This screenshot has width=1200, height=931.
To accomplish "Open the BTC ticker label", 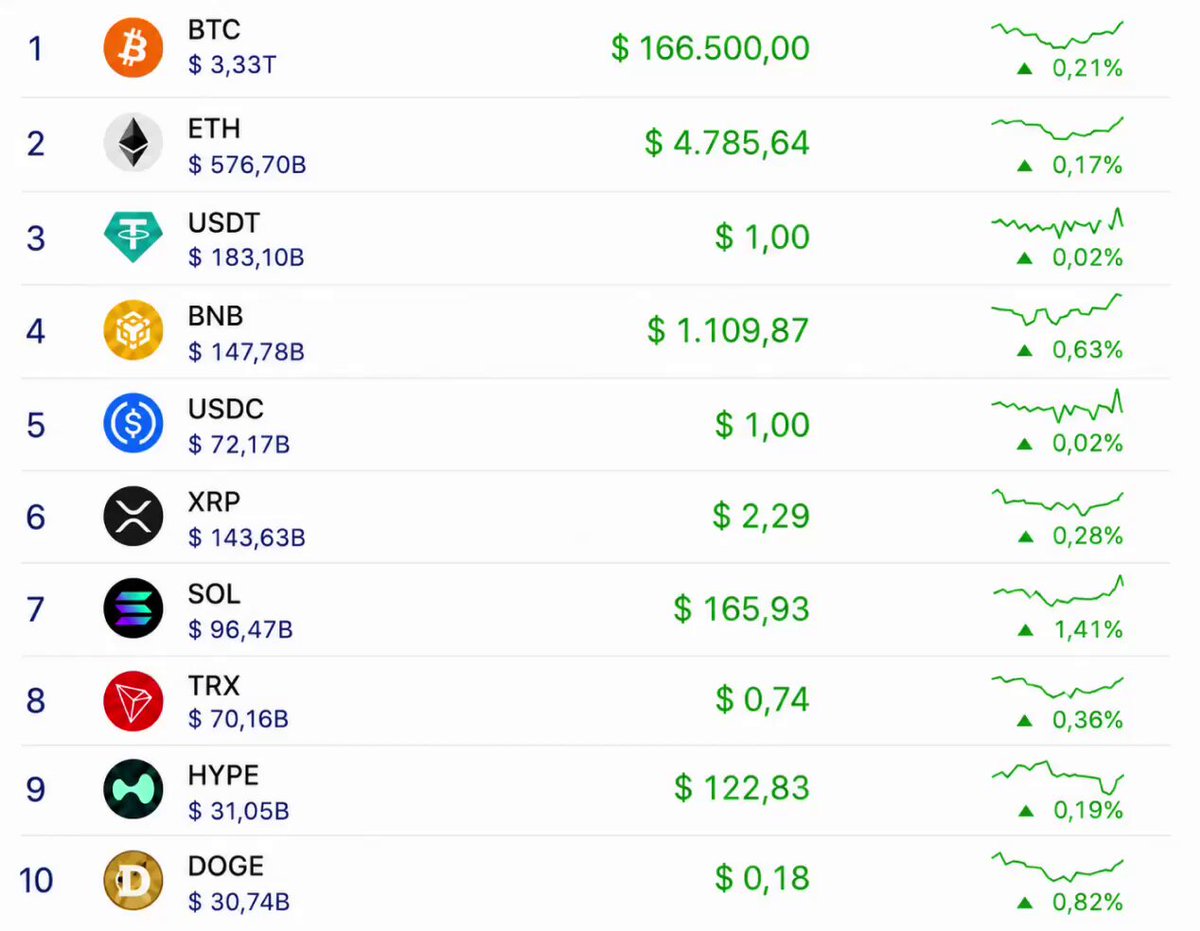I will click(214, 30).
